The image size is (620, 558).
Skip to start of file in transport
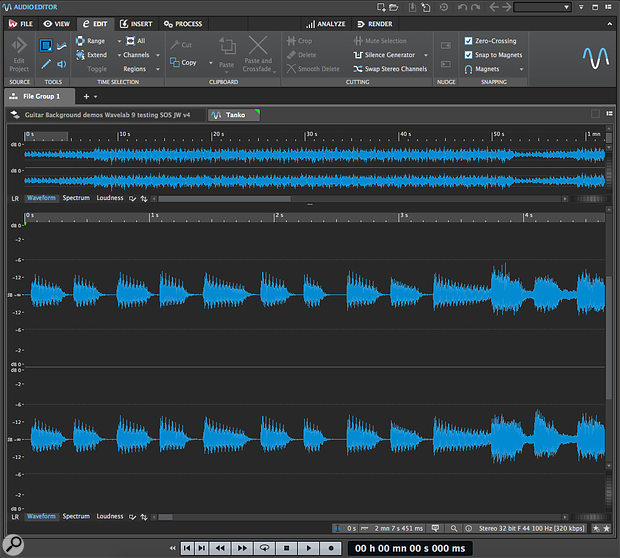click(187, 548)
